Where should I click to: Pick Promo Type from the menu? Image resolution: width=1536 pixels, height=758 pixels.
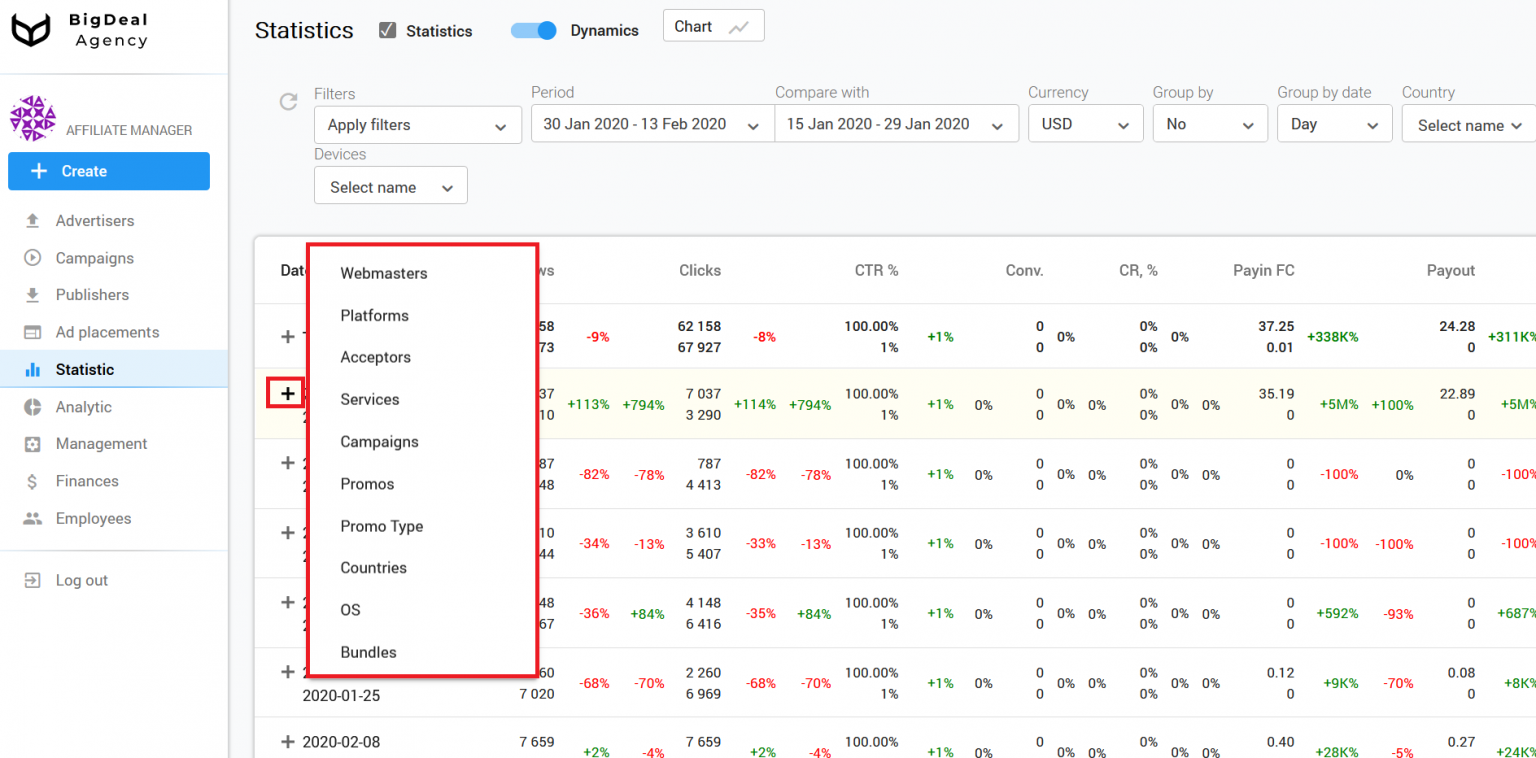point(382,526)
